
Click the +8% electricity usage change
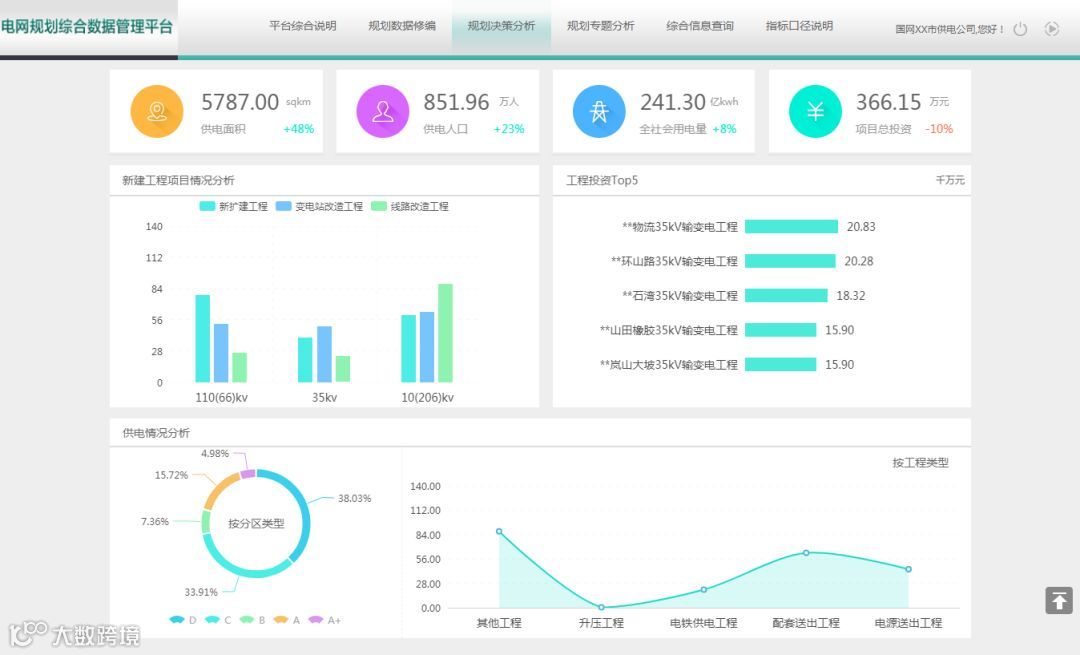pos(725,129)
